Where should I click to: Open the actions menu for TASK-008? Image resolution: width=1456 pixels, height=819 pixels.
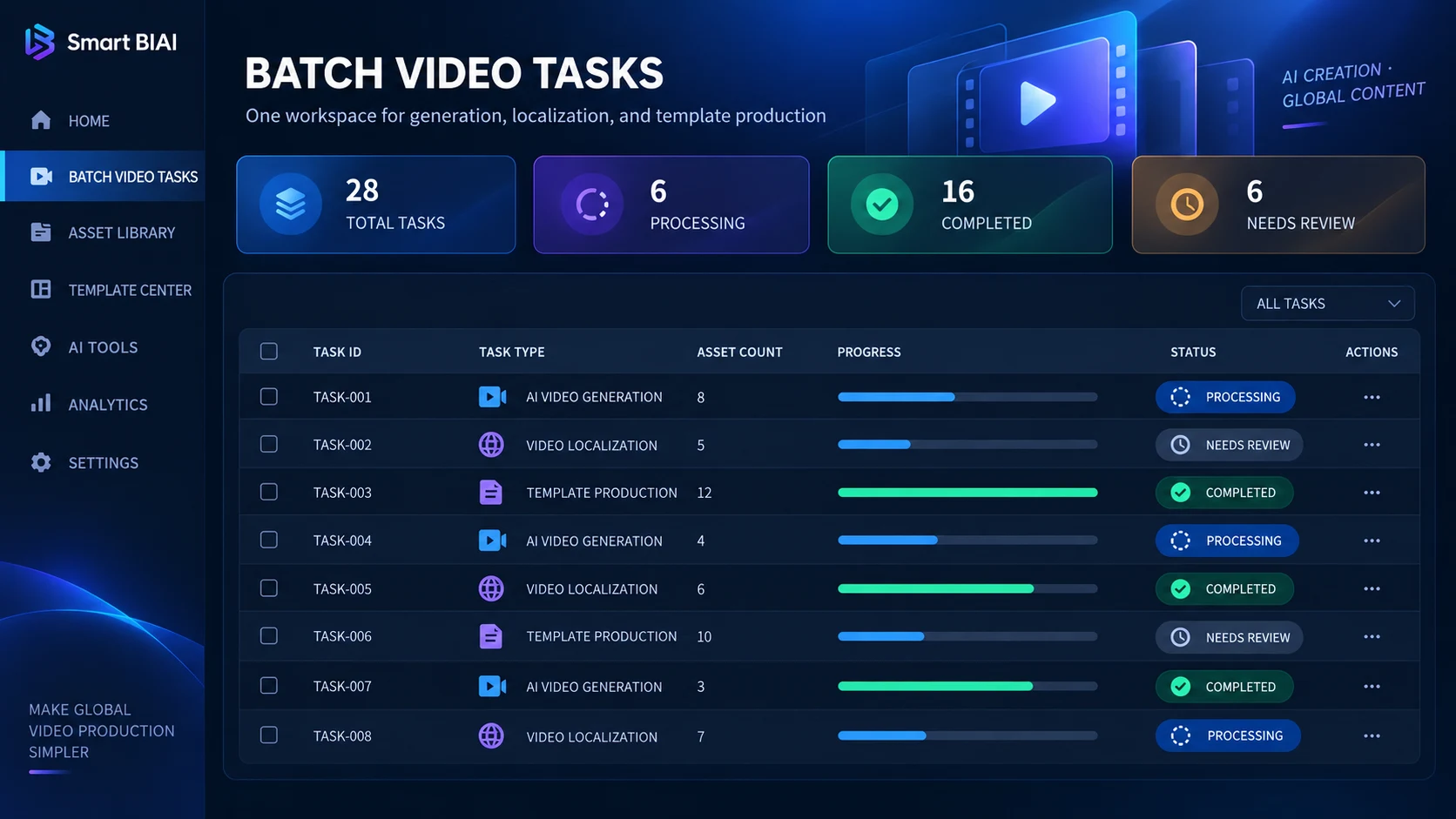tap(1372, 736)
